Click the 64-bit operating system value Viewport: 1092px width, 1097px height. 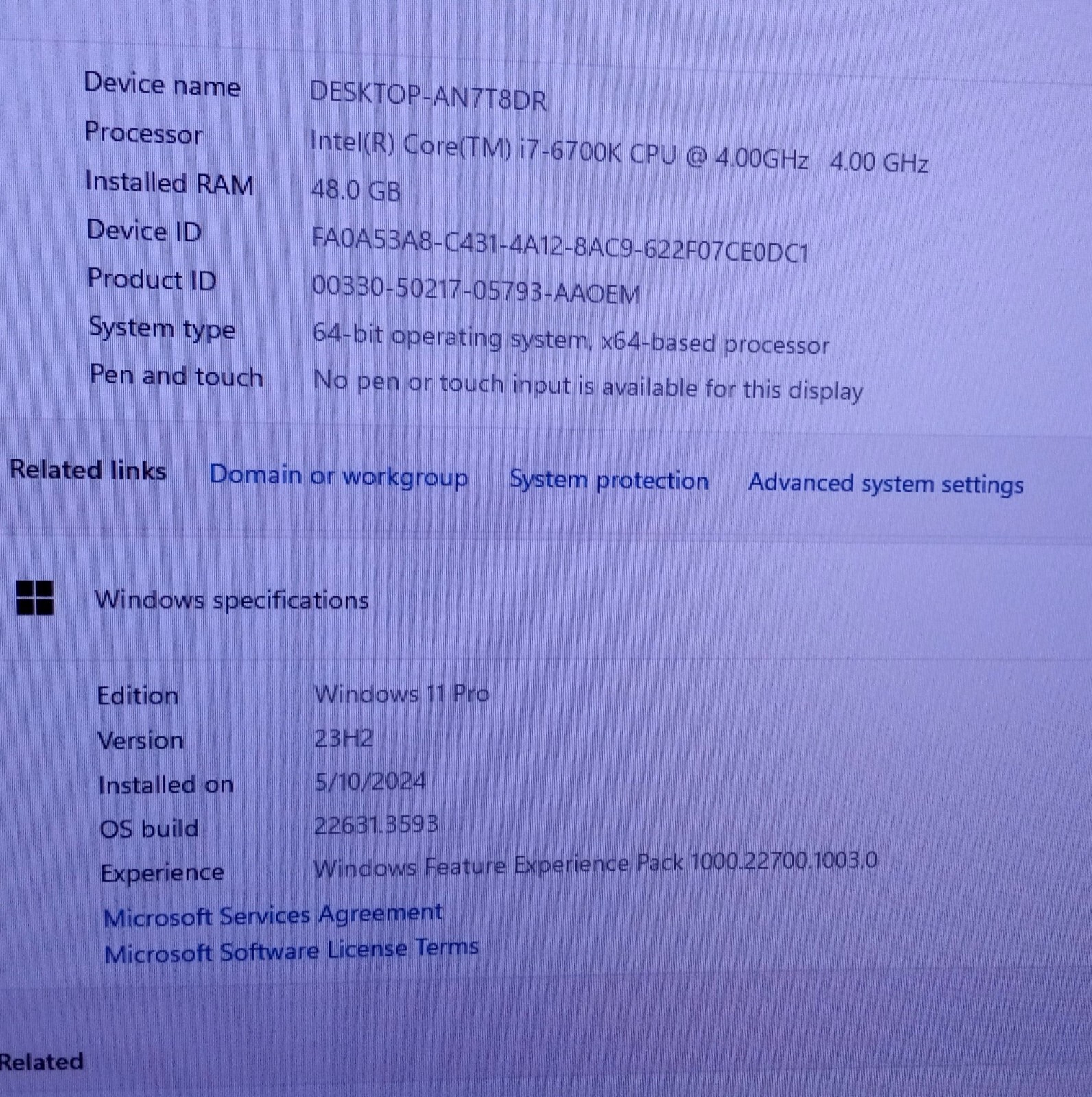coord(571,339)
